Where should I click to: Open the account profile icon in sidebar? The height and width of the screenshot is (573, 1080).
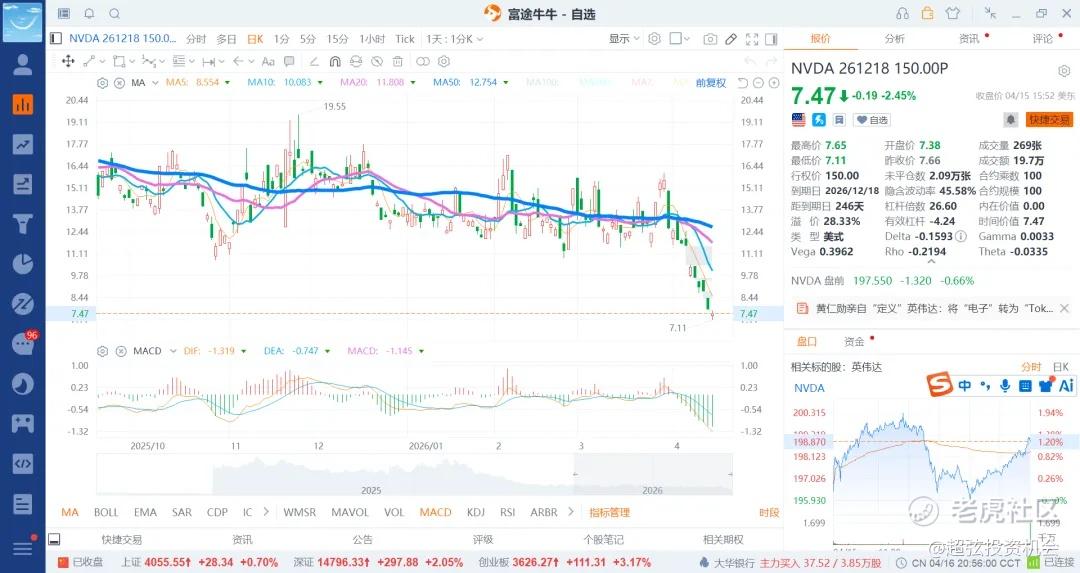click(x=23, y=65)
